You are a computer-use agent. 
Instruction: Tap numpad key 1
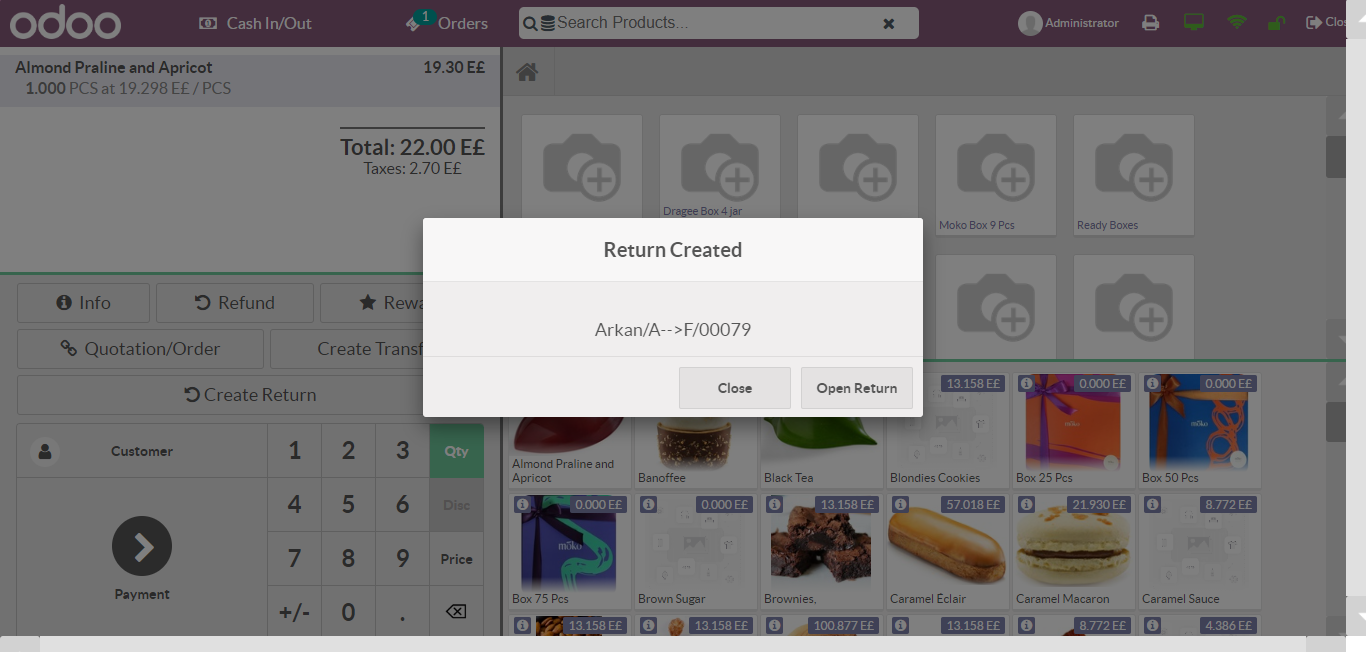(x=295, y=451)
